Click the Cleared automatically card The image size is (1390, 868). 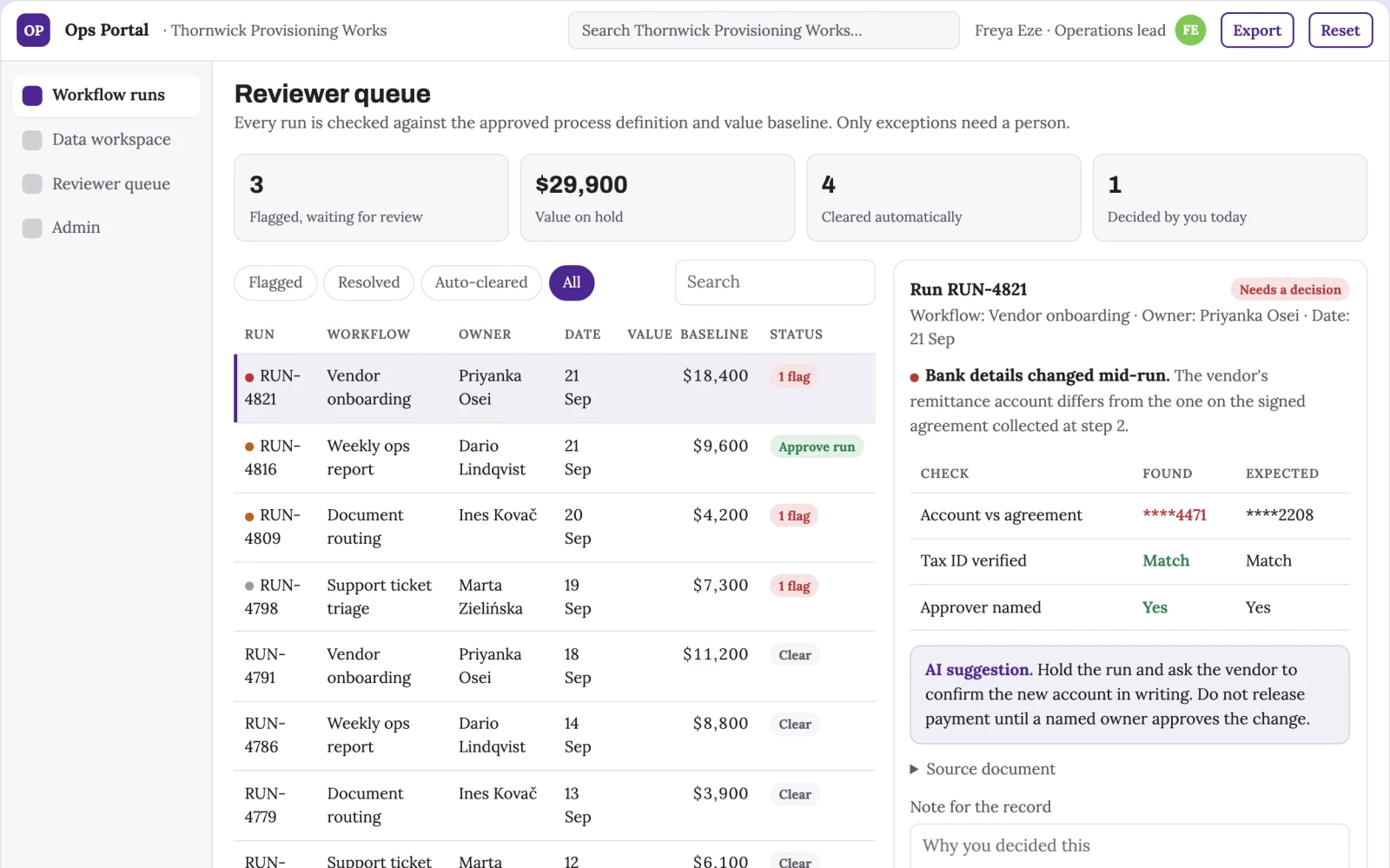[943, 198]
